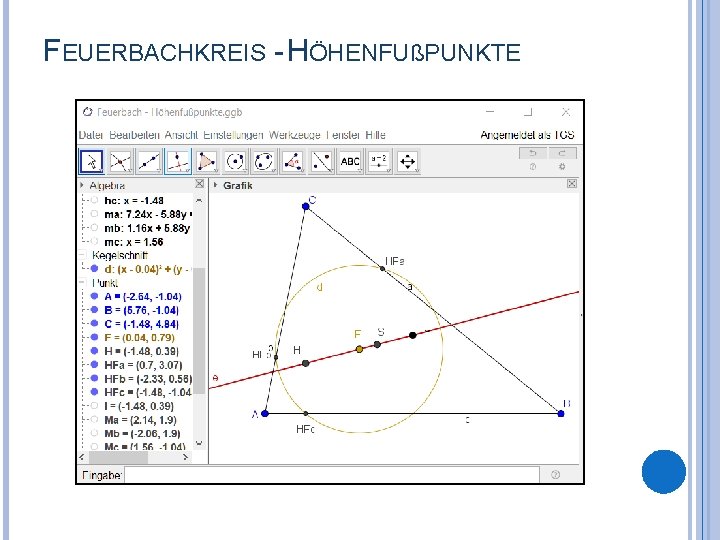The height and width of the screenshot is (540, 720).
Task: Close the Grafik panel
Action: click(x=572, y=184)
